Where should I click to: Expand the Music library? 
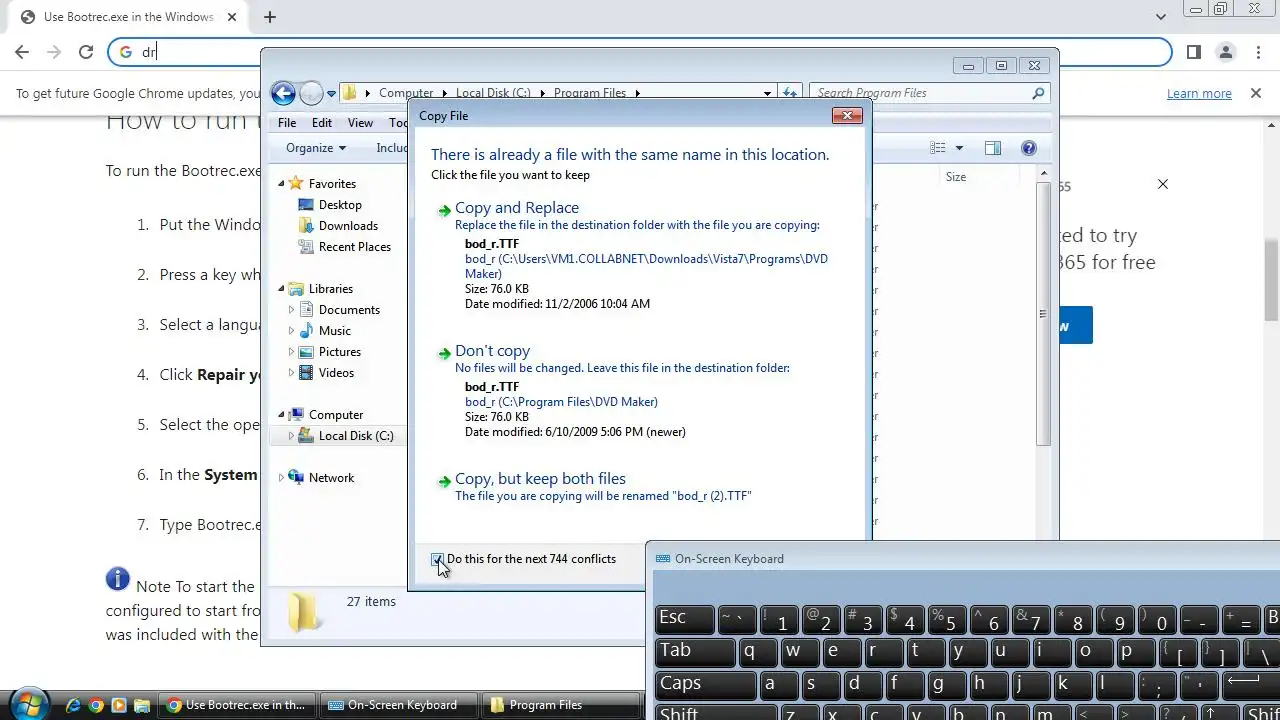[291, 331]
